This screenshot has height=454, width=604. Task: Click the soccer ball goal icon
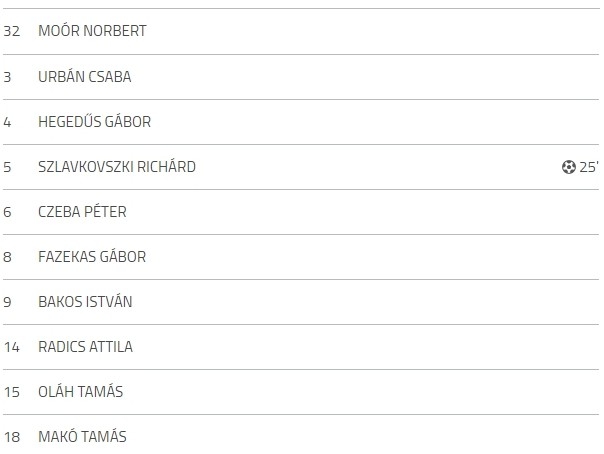click(x=569, y=167)
